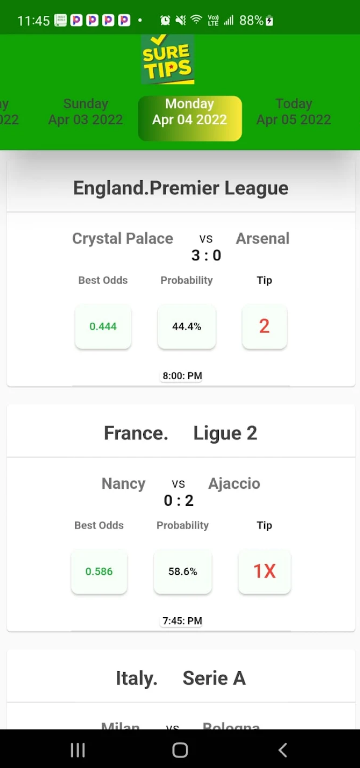
Task: Tap the Wi-Fi status icon
Action: point(196,20)
